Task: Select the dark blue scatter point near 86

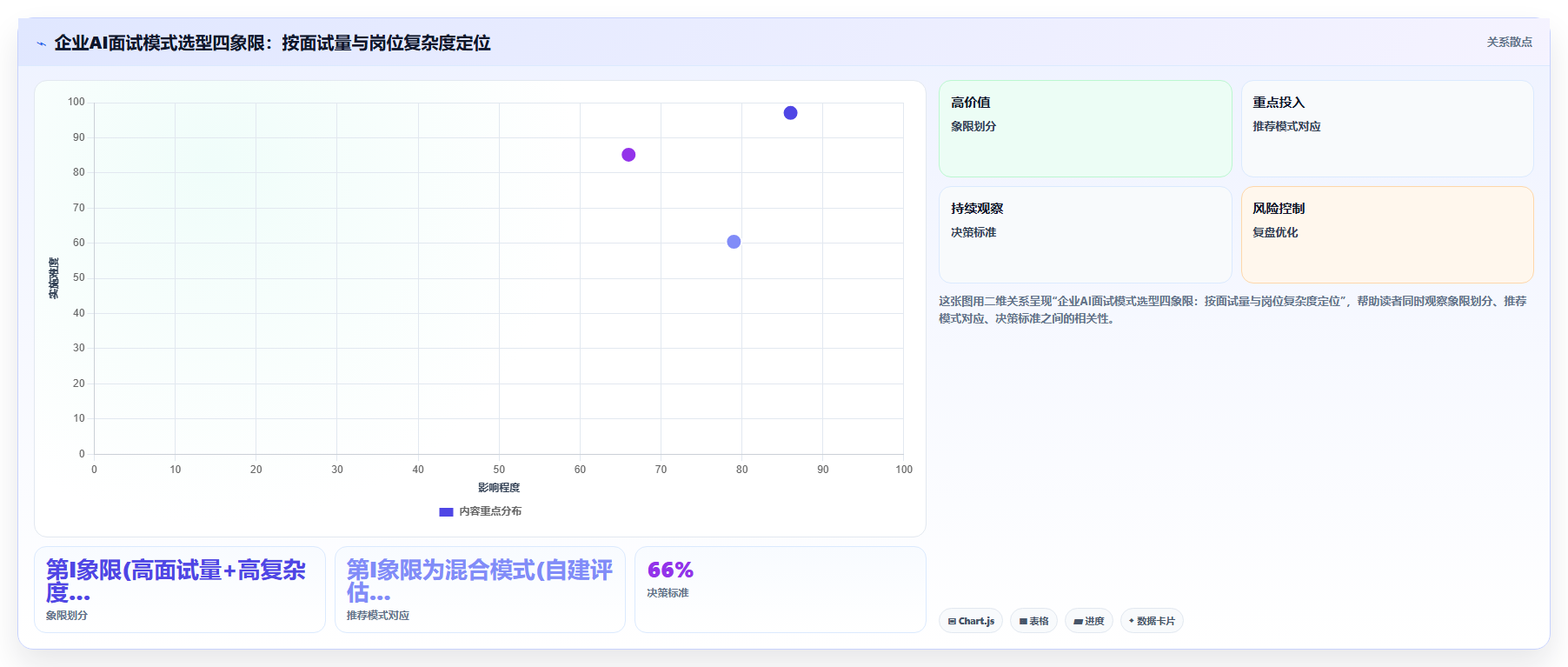Action: pyautogui.click(x=790, y=113)
